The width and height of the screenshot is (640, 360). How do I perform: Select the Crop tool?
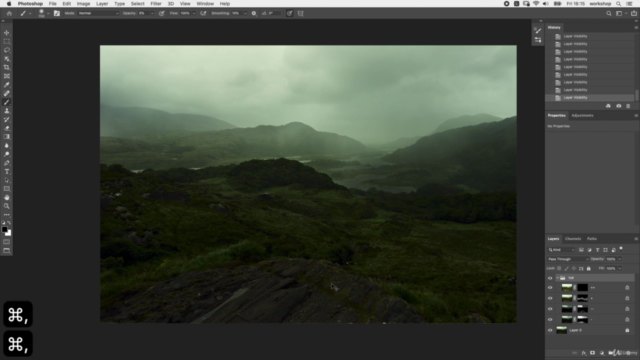pyautogui.click(x=7, y=67)
